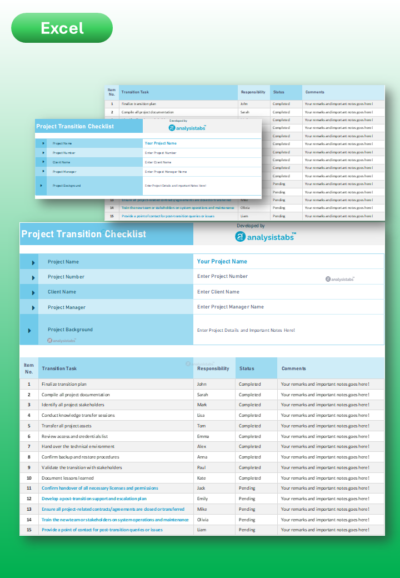Click the arrow icon beside Project Background
Viewport: 400px width, 578px height.
click(29, 331)
